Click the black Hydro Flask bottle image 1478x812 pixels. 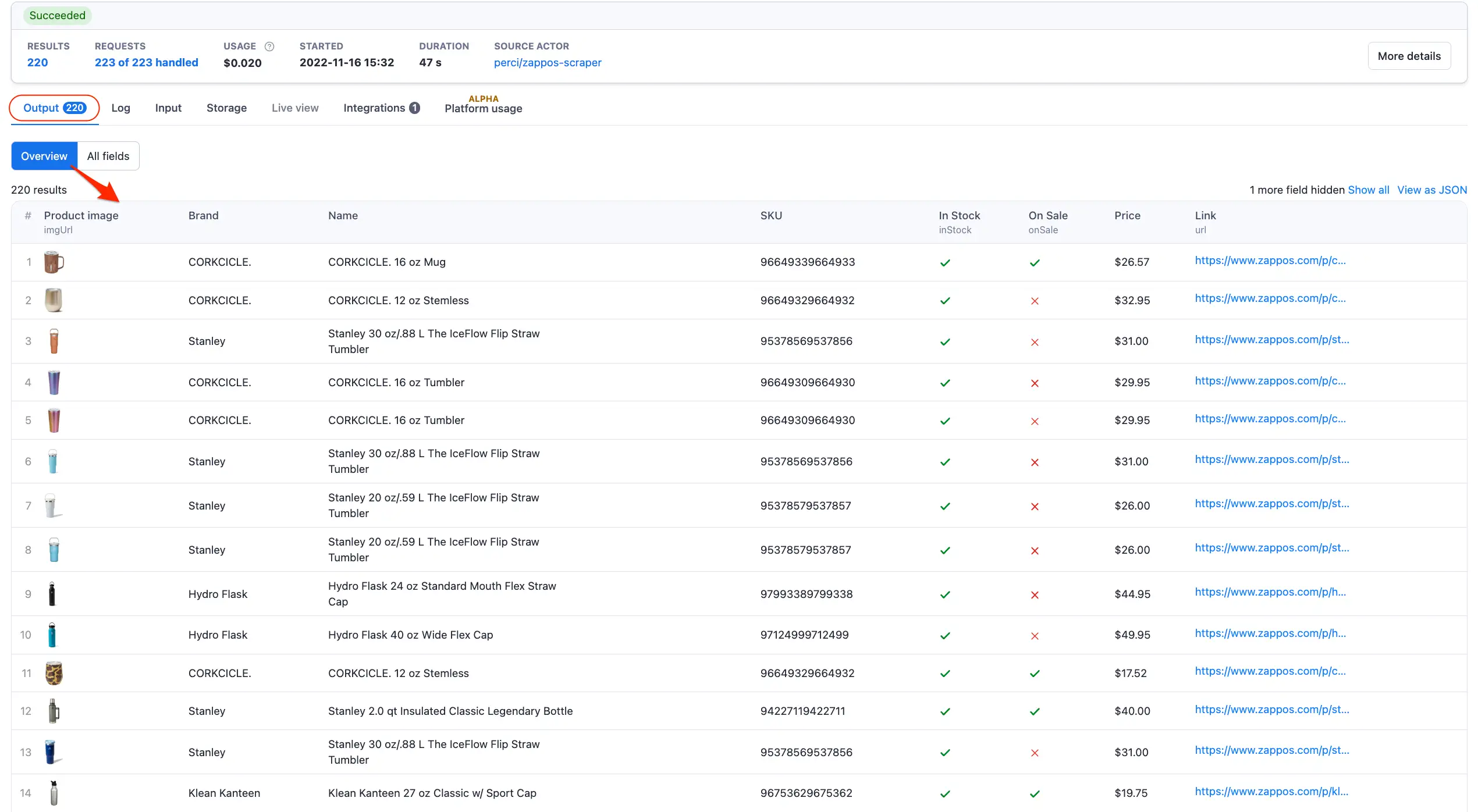point(52,594)
